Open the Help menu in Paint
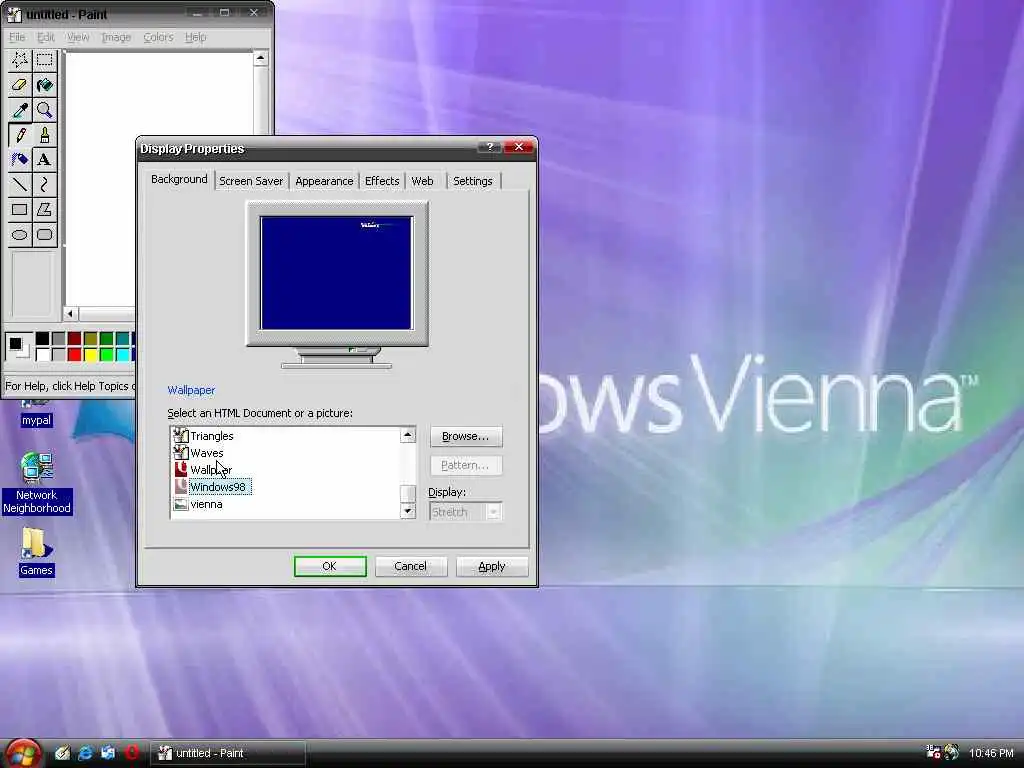Image resolution: width=1024 pixels, height=768 pixels. [x=195, y=37]
